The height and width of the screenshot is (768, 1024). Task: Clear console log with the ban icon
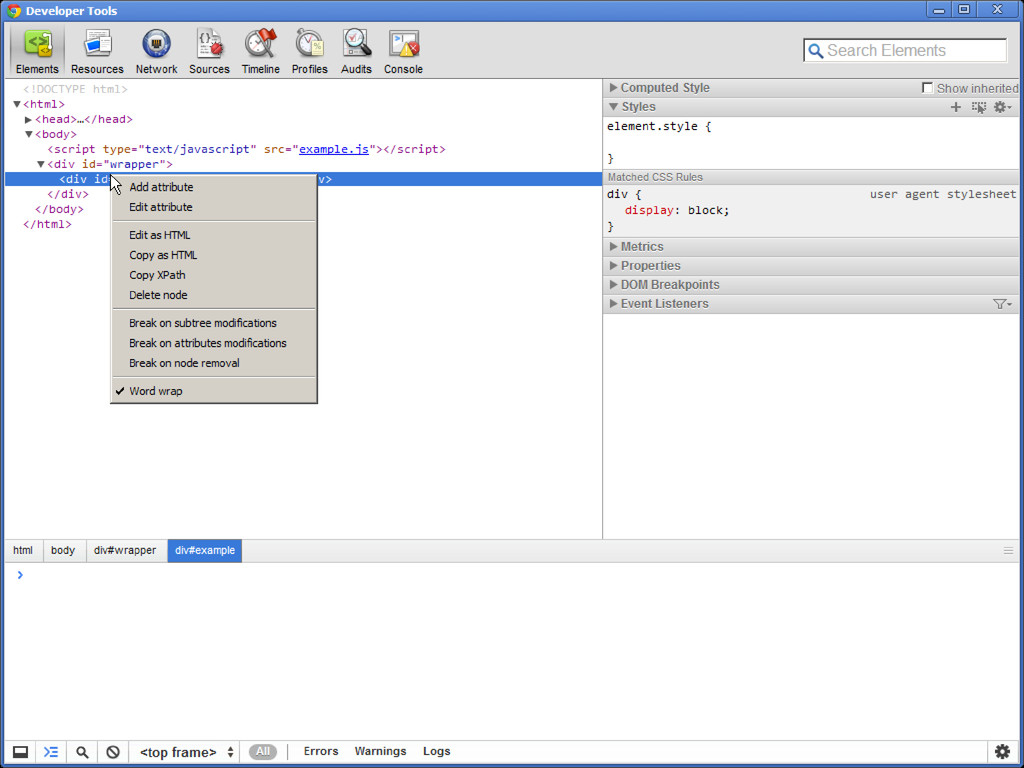pos(113,752)
